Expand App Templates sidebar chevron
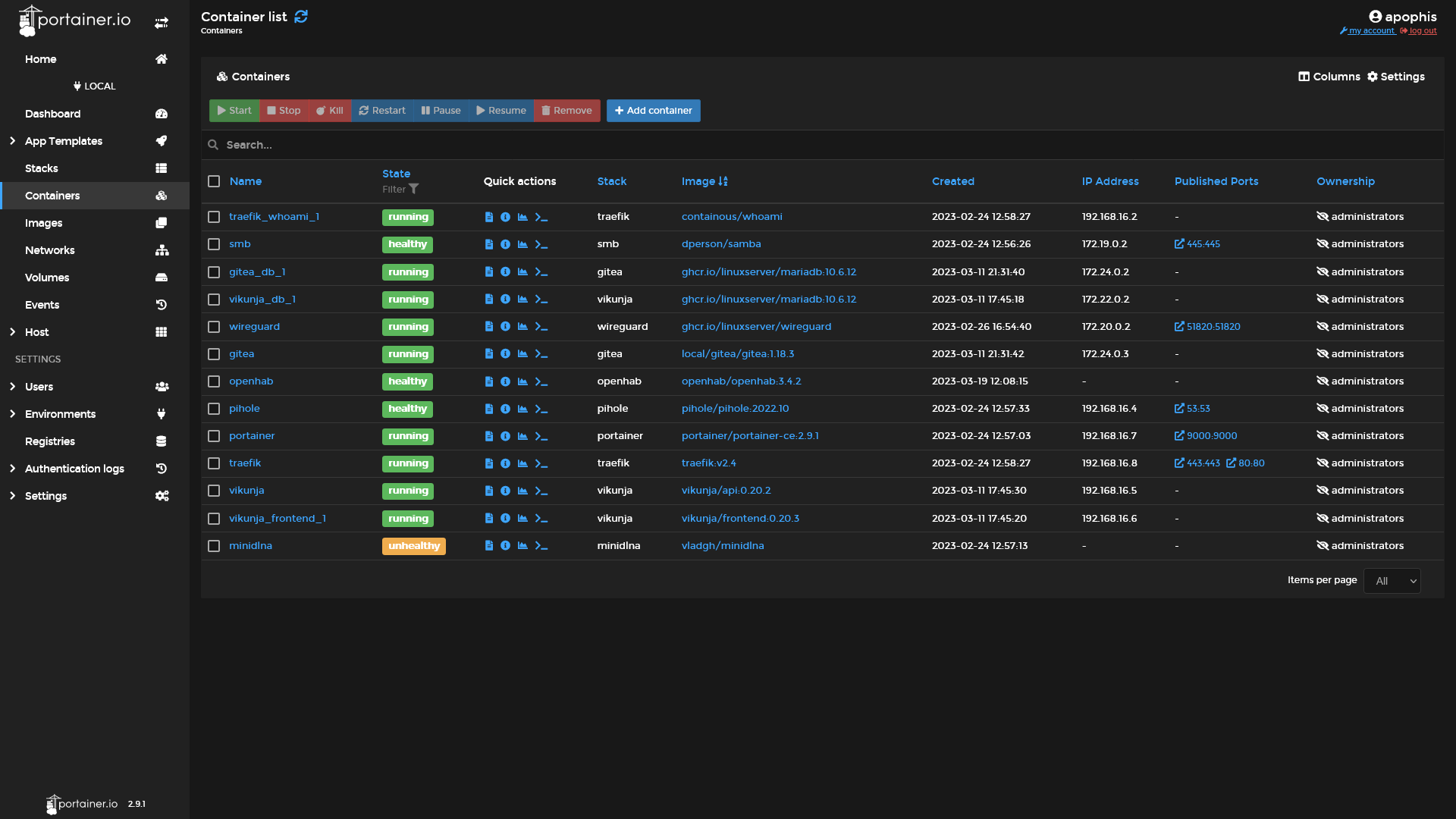This screenshot has width=1456, height=819. point(12,141)
